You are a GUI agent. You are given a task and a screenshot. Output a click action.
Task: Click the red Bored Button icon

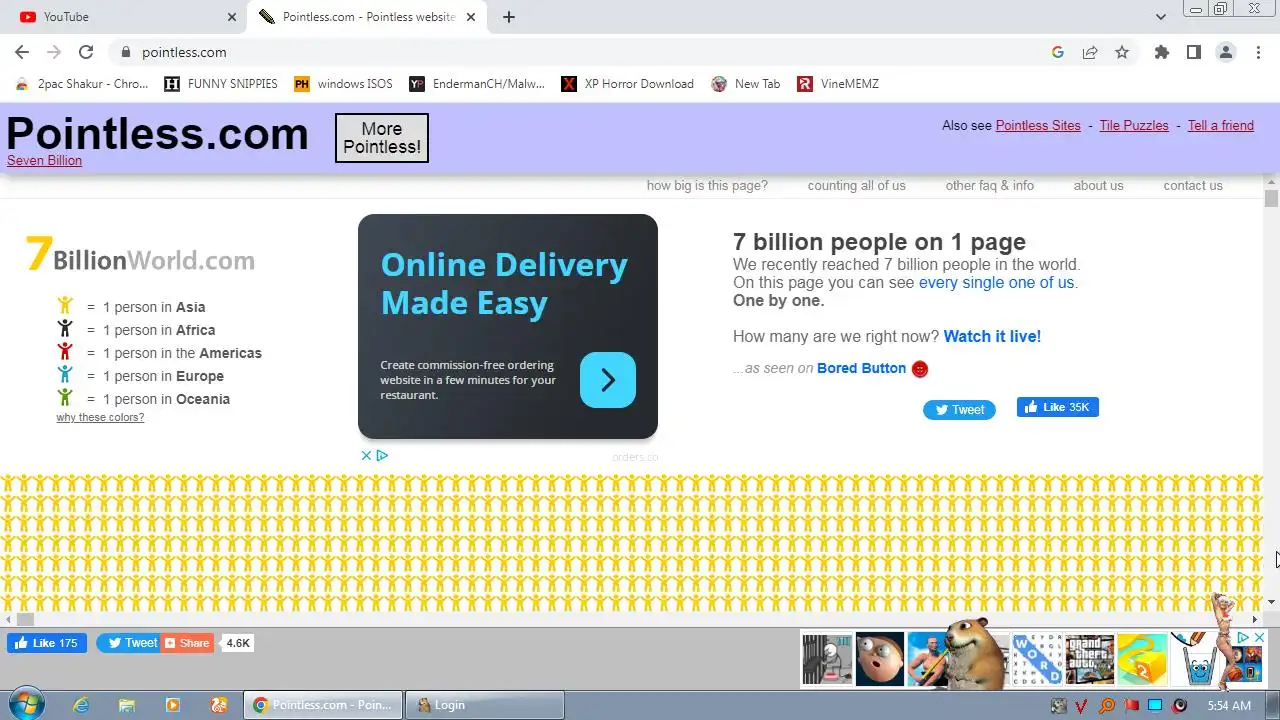click(920, 369)
